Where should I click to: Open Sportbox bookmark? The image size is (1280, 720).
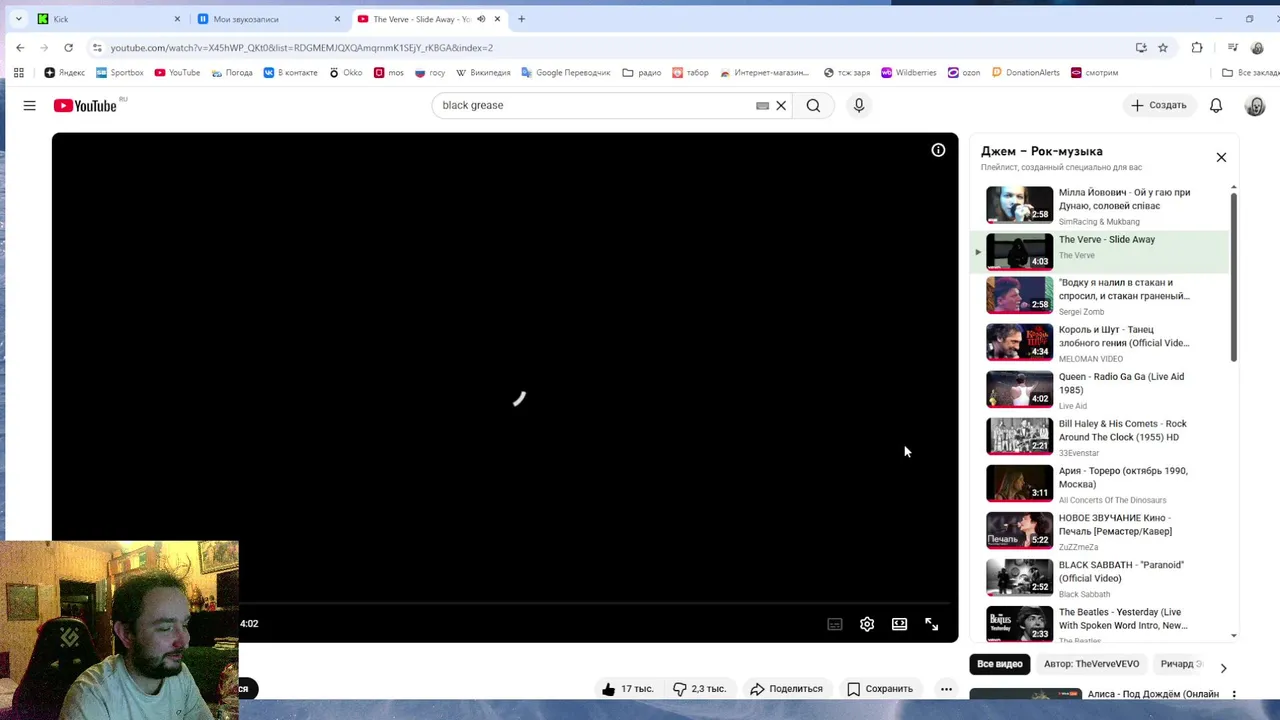click(120, 72)
